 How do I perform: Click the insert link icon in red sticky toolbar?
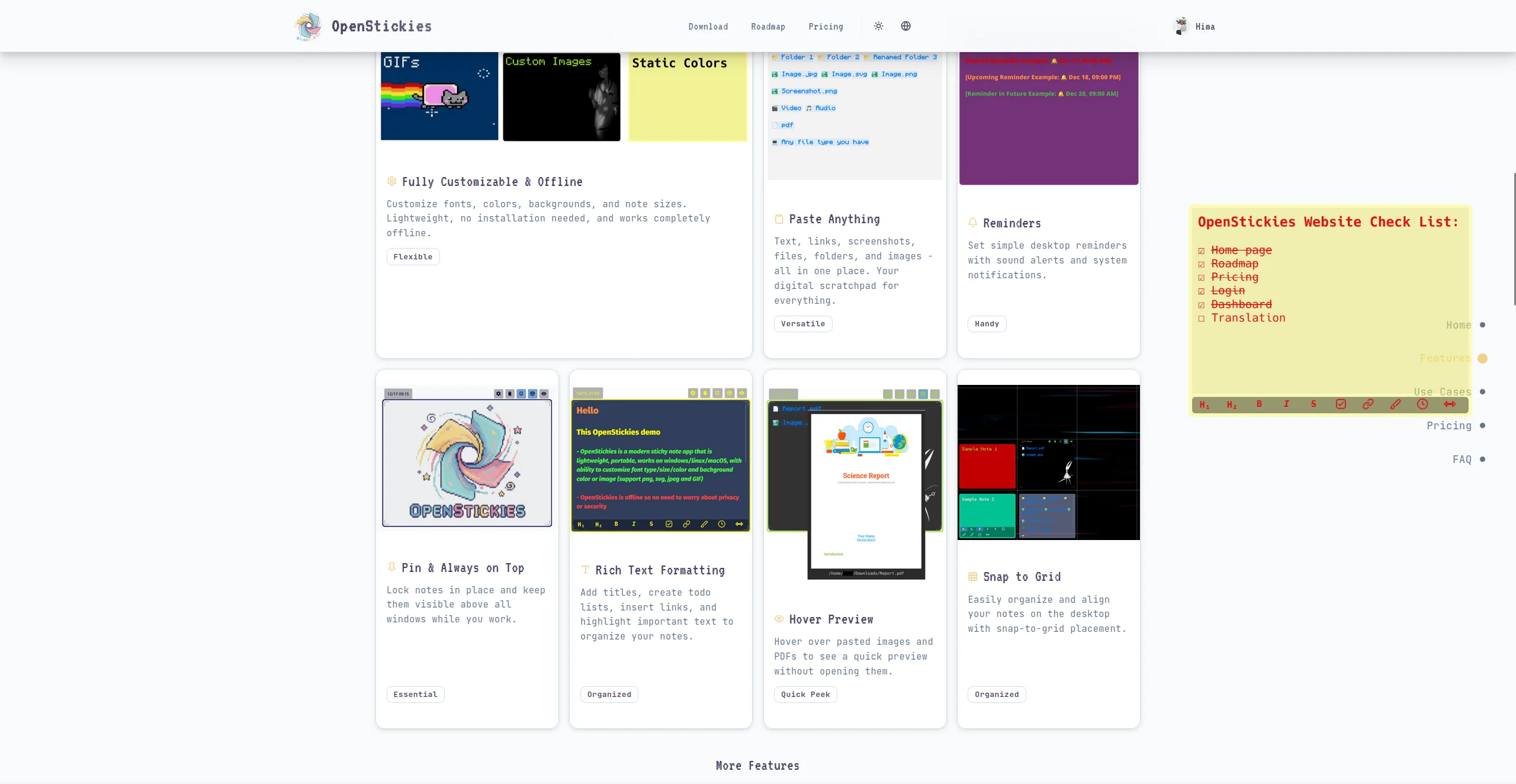coord(1368,404)
